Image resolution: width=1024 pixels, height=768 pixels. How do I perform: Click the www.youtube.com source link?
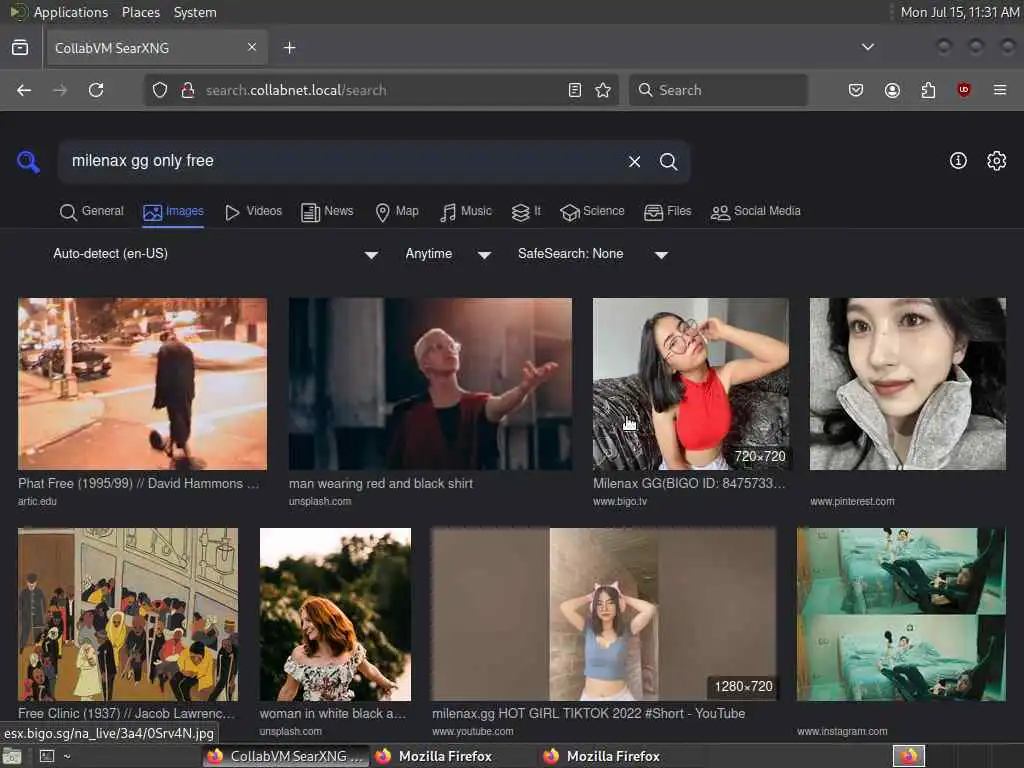[x=473, y=731]
